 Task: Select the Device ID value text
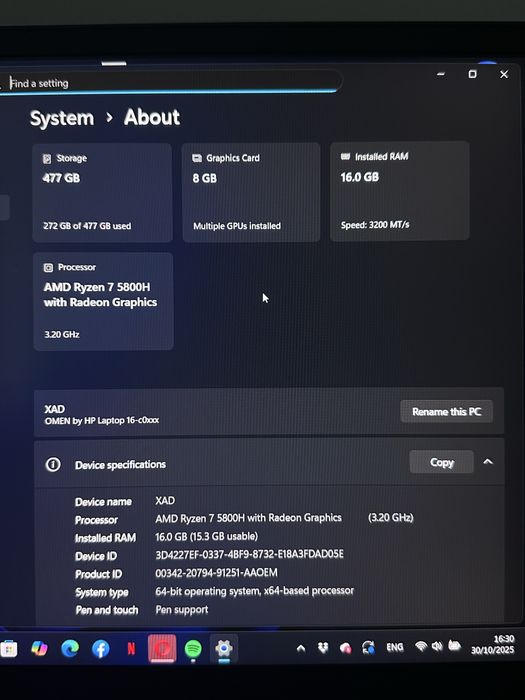tap(250, 554)
